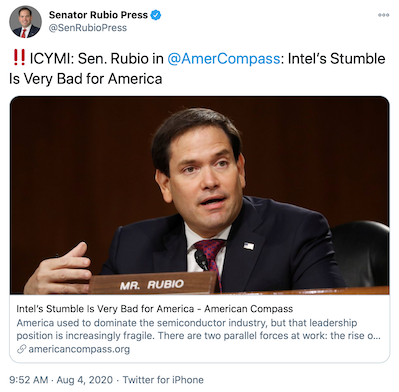Viewport: 399px width, 392px height.
Task: Click the Senator Rubio Press profile avatar
Action: pos(25,22)
